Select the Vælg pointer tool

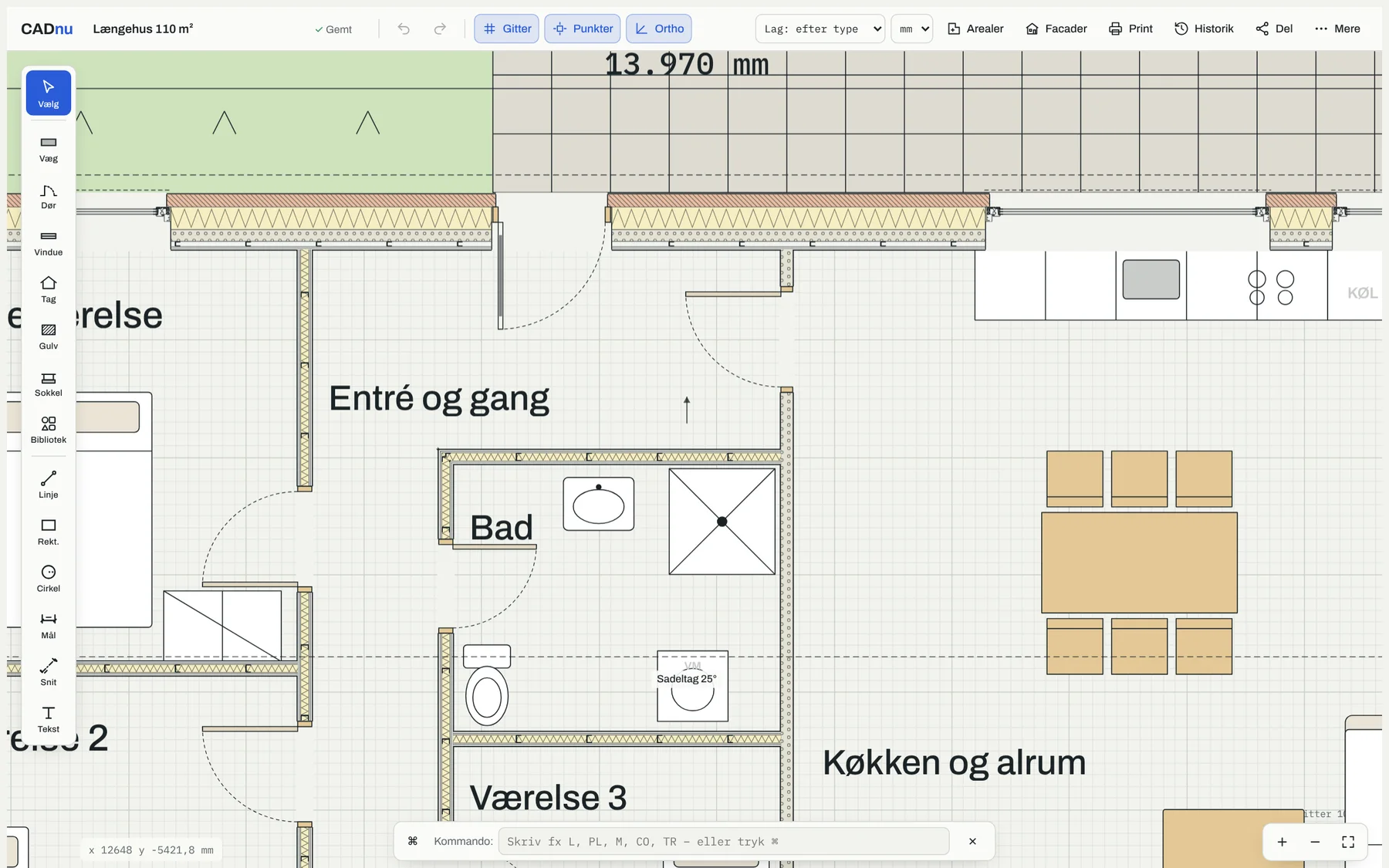coord(49,93)
